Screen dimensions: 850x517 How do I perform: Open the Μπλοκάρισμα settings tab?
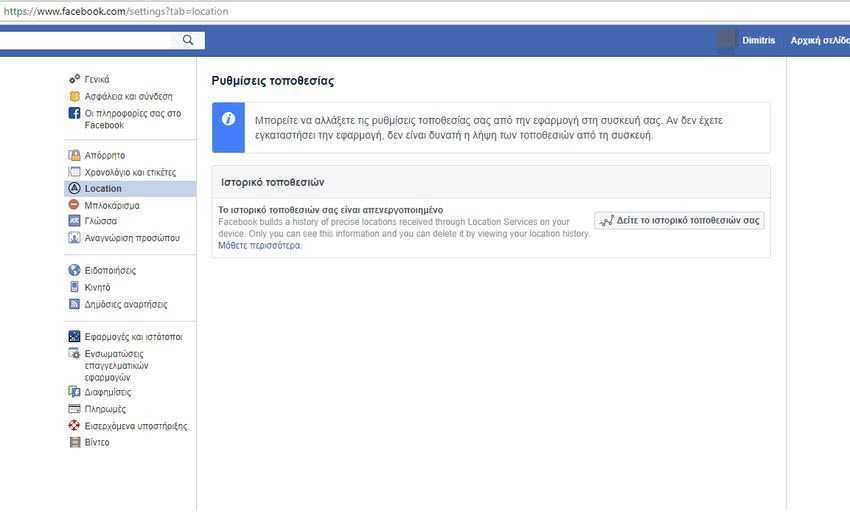click(x=112, y=205)
